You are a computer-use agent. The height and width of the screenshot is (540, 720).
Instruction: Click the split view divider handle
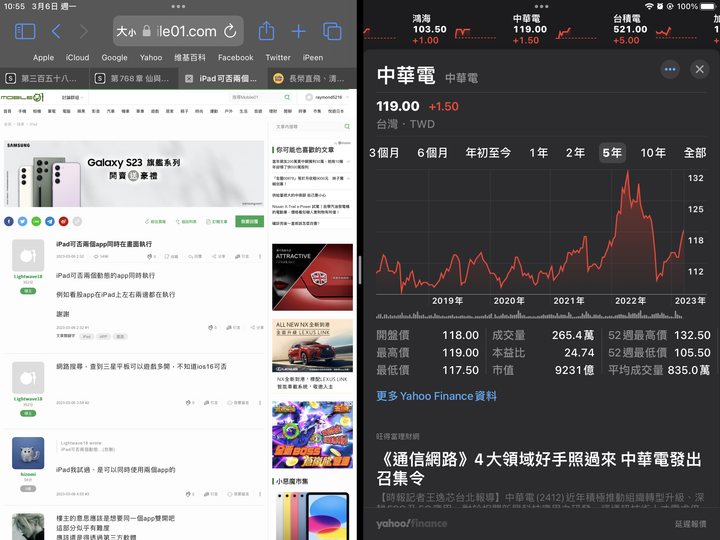tap(360, 270)
